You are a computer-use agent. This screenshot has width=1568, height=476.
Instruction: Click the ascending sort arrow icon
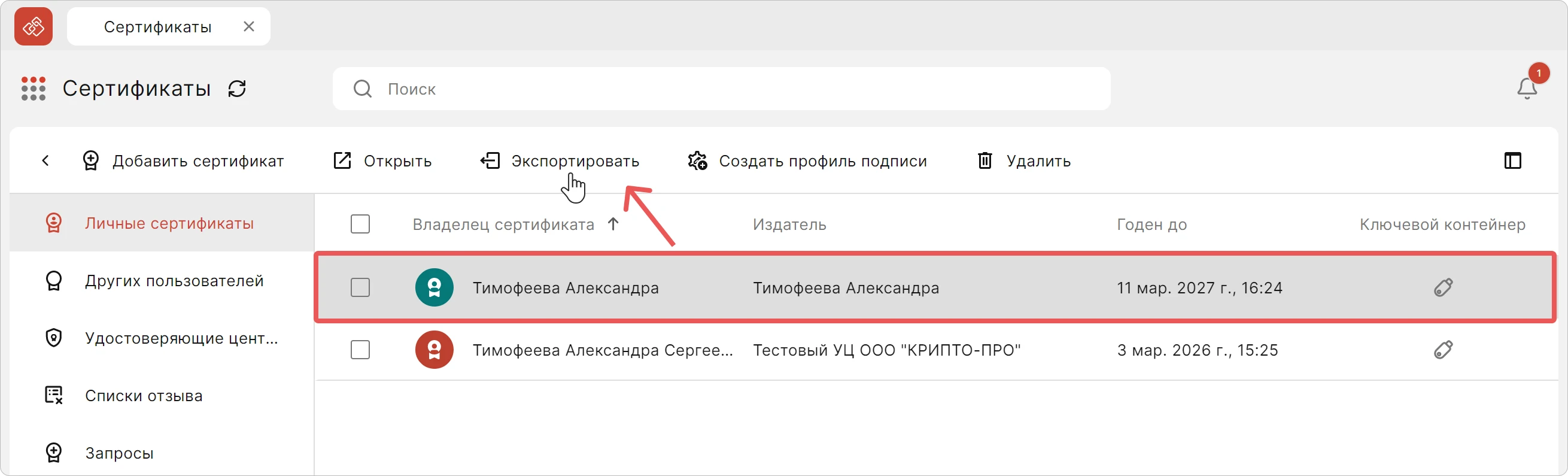[x=613, y=224]
